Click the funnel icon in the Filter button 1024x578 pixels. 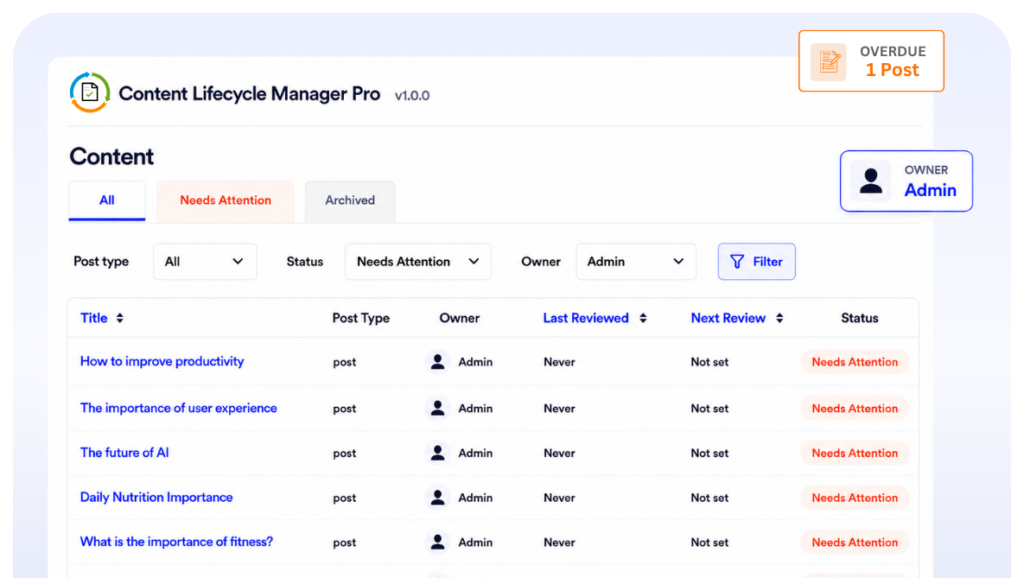point(737,262)
